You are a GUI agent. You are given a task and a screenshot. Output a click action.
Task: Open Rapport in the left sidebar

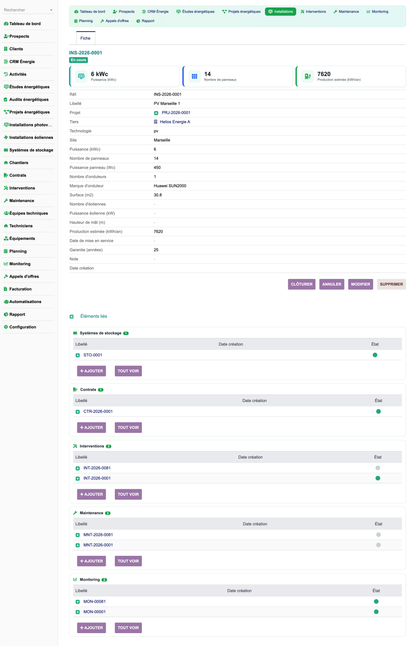[17, 314]
